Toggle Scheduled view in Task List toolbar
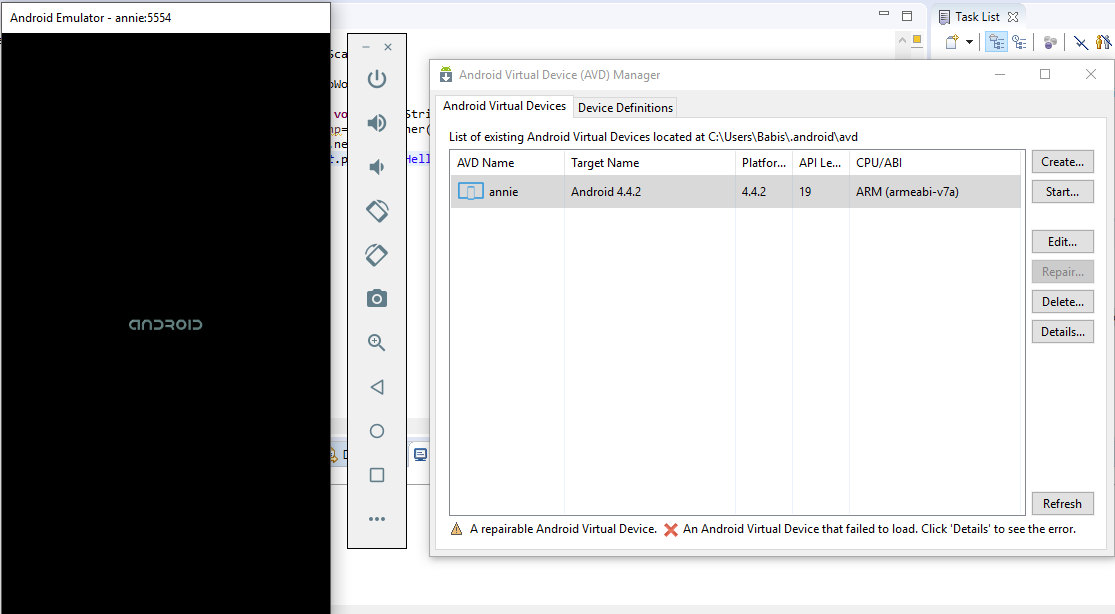1115x614 pixels. tap(1020, 43)
